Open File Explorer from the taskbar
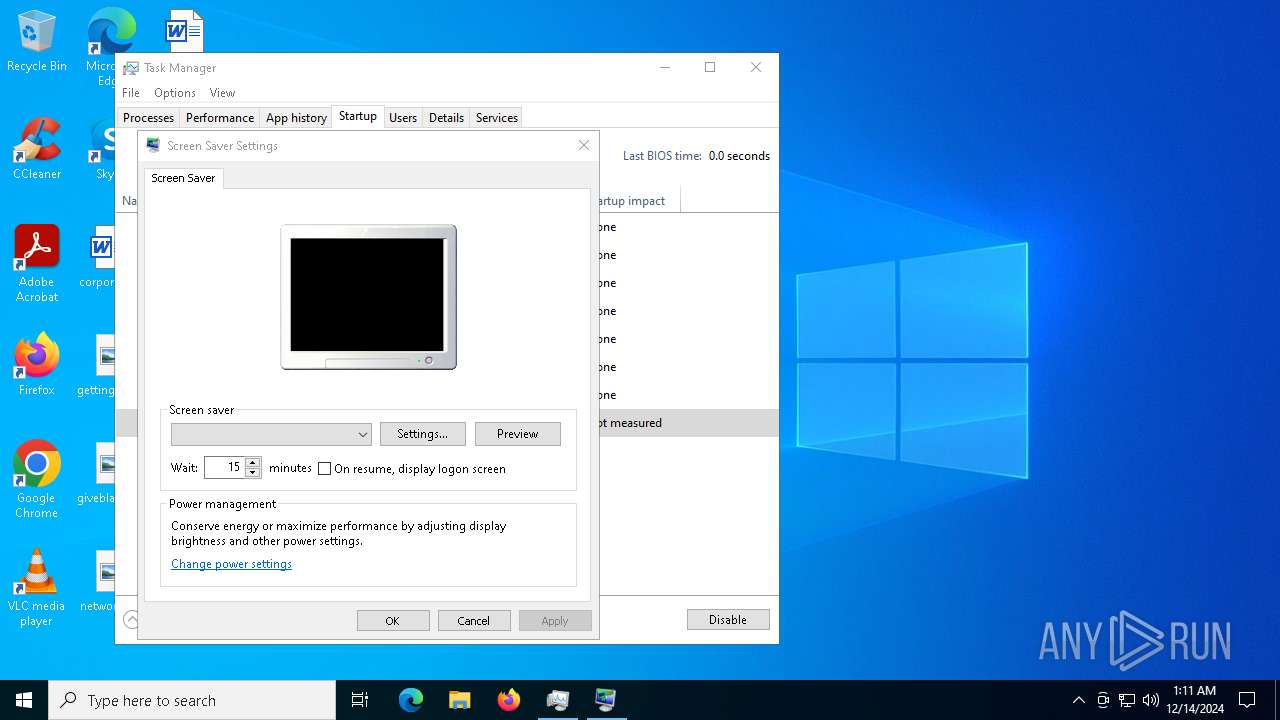Image resolution: width=1280 pixels, height=720 pixels. point(459,700)
